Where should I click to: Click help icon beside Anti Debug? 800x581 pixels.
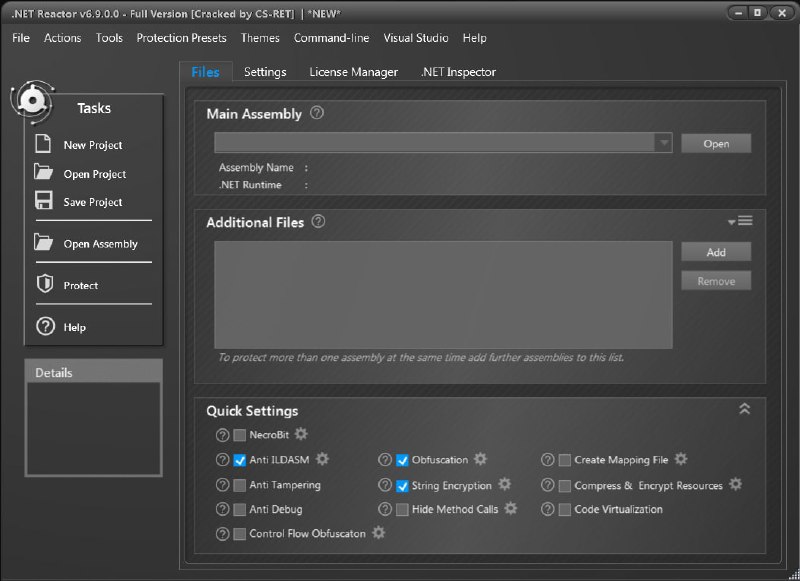[222, 509]
